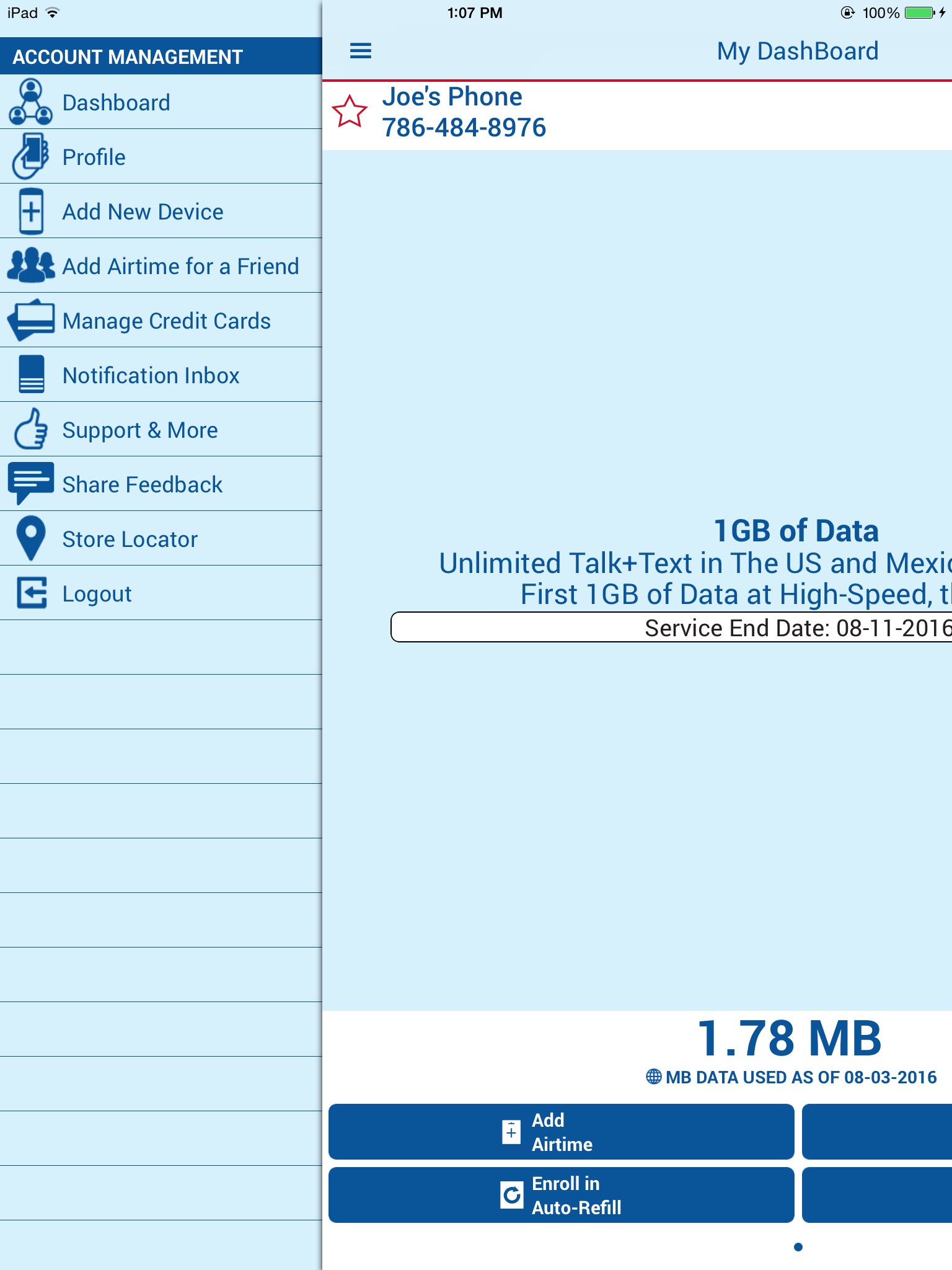Image resolution: width=952 pixels, height=1270 pixels.
Task: Tap the Unlimited Talk+Text plan description line
Action: [695, 563]
